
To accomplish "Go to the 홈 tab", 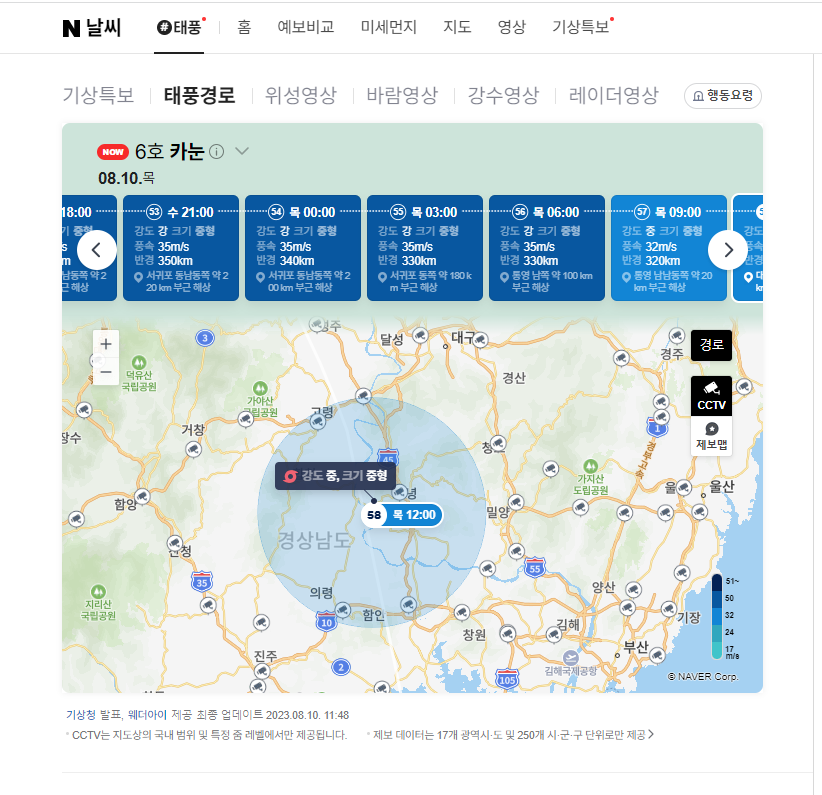I will tap(244, 27).
